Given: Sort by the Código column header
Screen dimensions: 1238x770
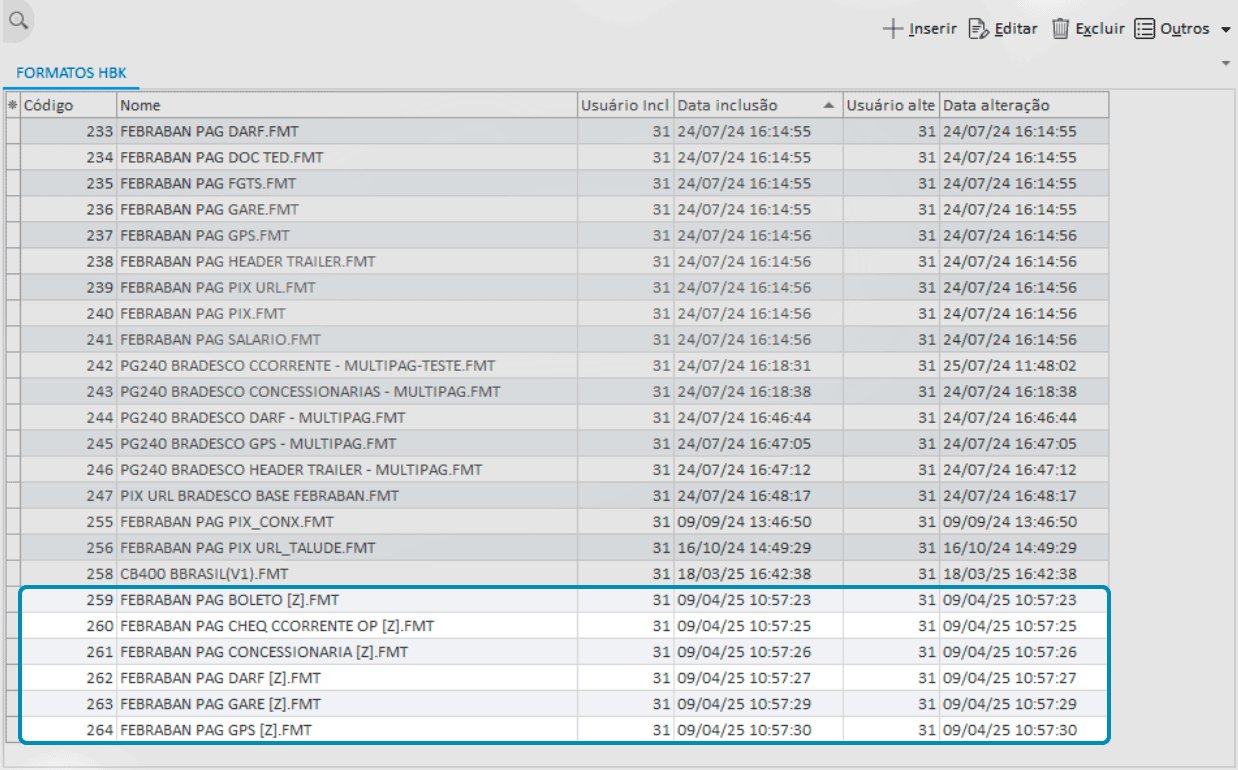Looking at the screenshot, I should coord(68,105).
